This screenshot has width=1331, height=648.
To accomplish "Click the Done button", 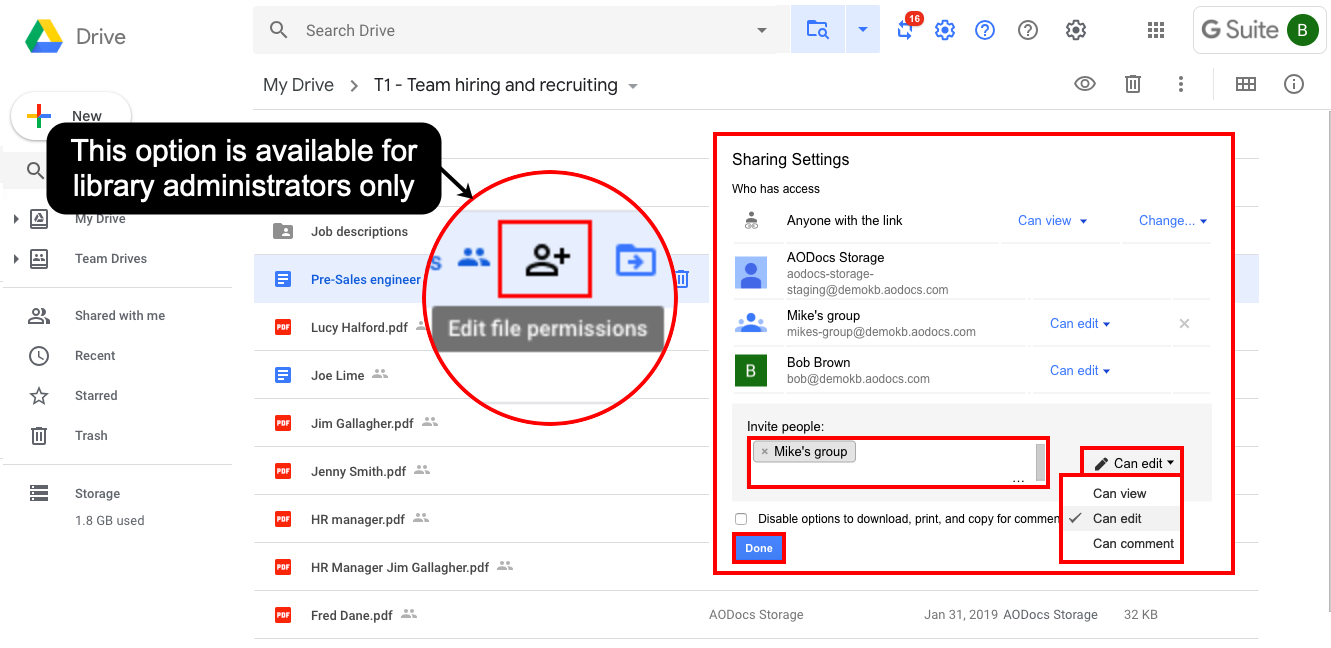I will click(x=759, y=548).
